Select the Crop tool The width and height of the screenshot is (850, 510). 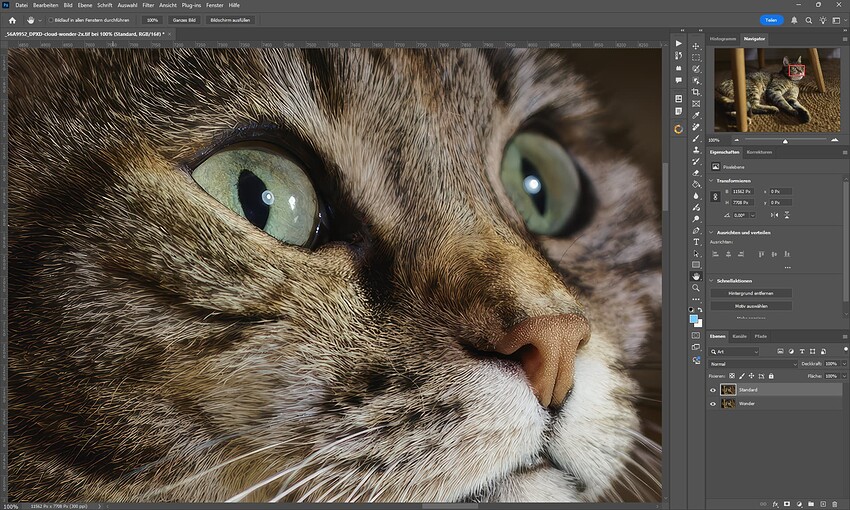point(696,92)
